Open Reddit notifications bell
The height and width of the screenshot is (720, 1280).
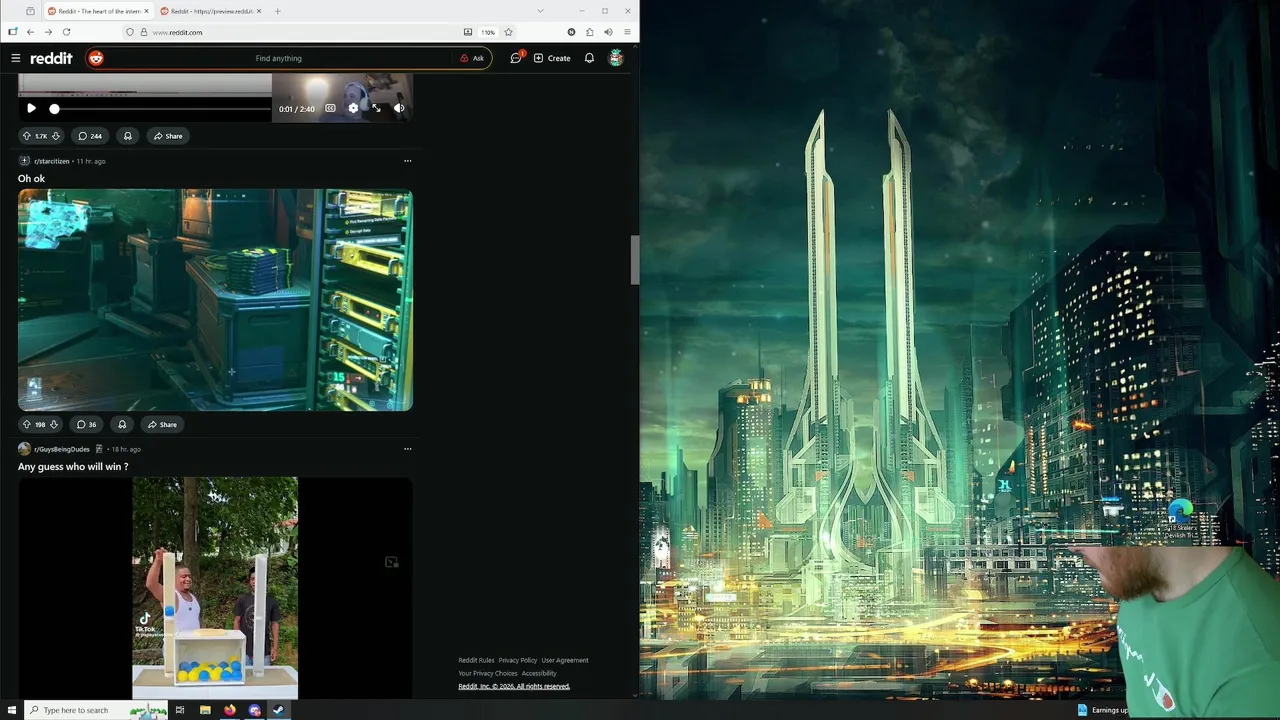point(589,58)
